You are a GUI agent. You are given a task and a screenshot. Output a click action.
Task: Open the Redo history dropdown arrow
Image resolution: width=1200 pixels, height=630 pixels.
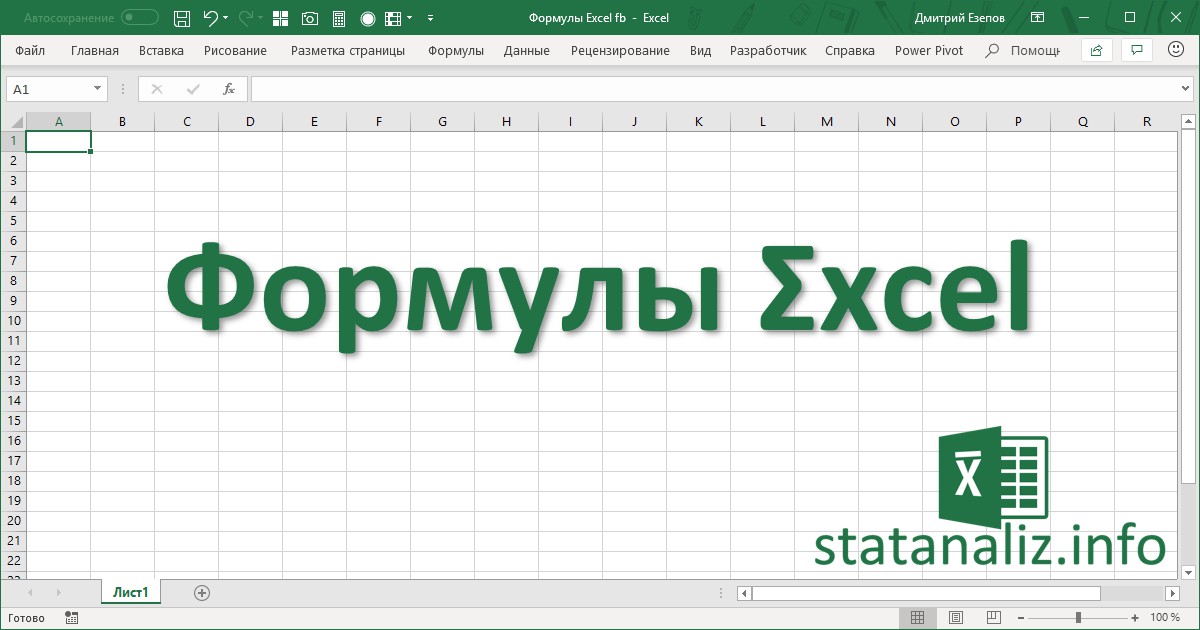click(259, 18)
